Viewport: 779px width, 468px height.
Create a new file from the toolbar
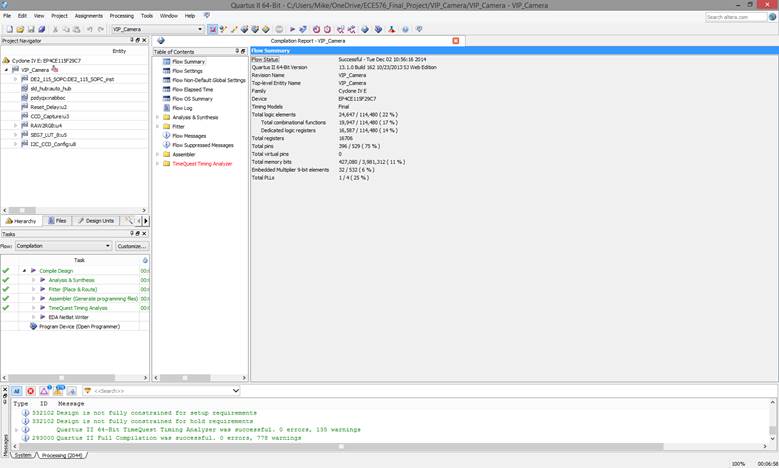tap(9, 29)
